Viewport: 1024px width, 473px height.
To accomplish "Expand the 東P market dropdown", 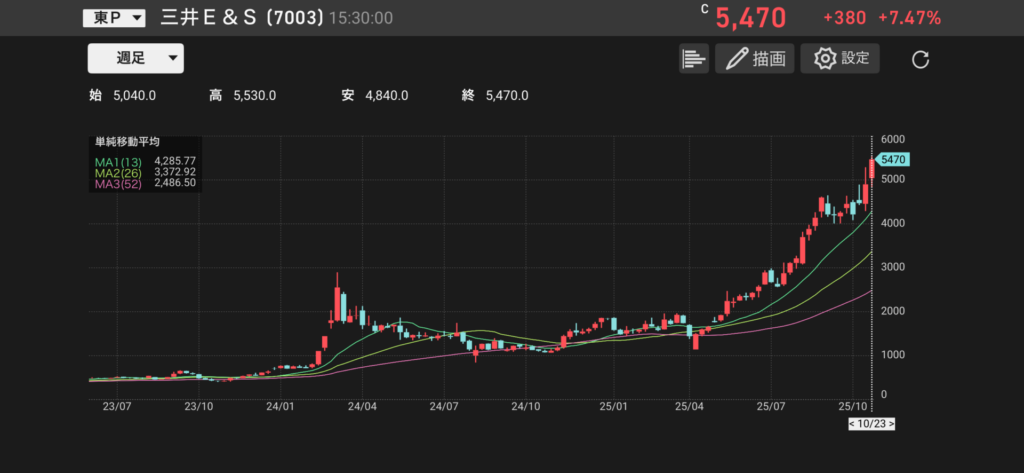I will [113, 18].
